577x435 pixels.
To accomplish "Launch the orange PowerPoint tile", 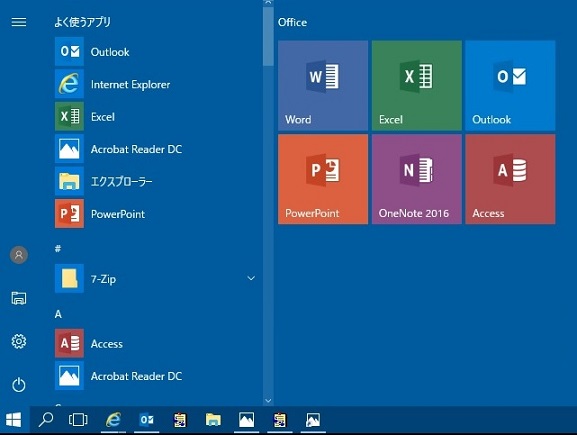I will coord(323,179).
